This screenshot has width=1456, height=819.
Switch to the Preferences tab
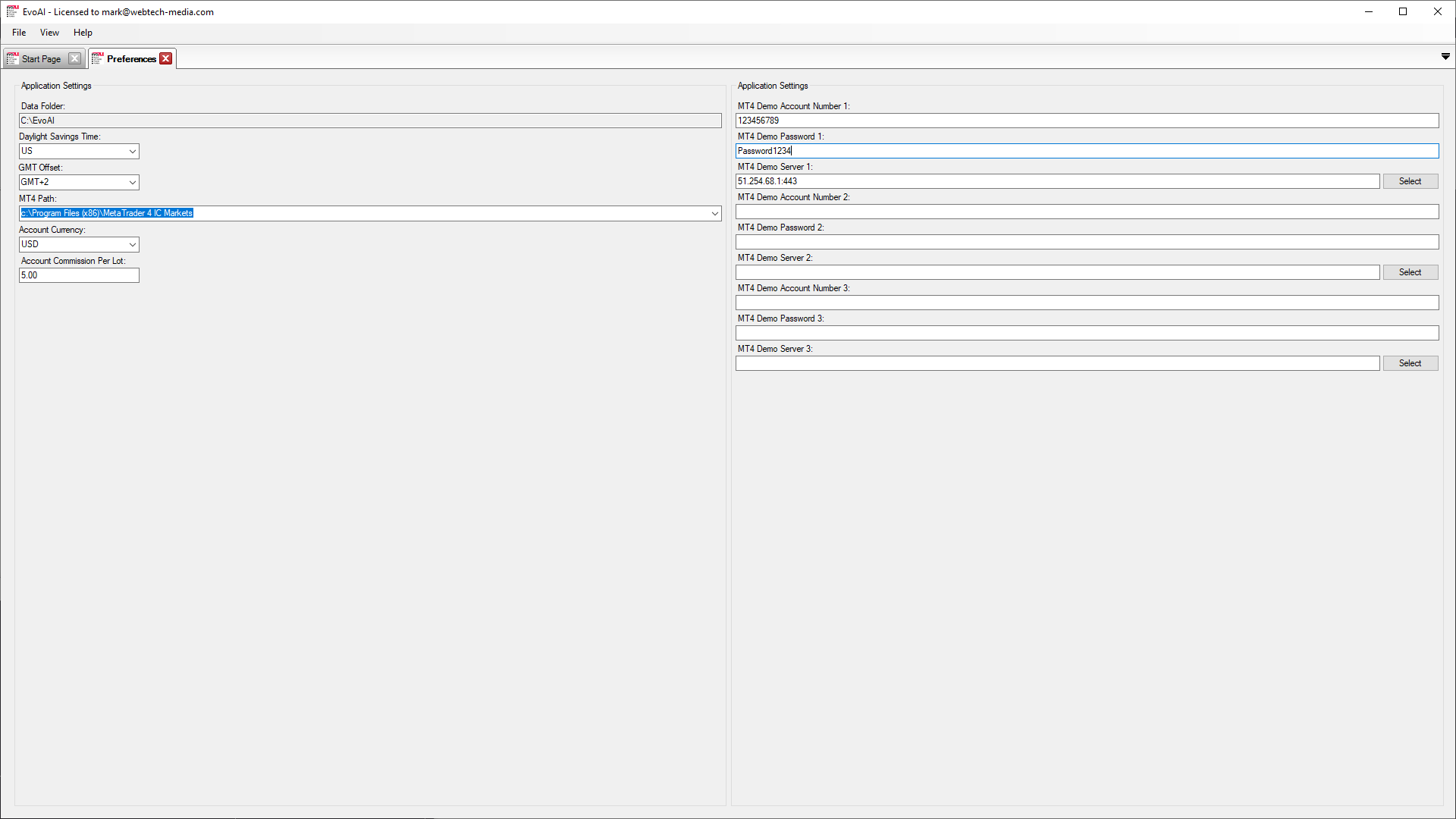click(131, 58)
